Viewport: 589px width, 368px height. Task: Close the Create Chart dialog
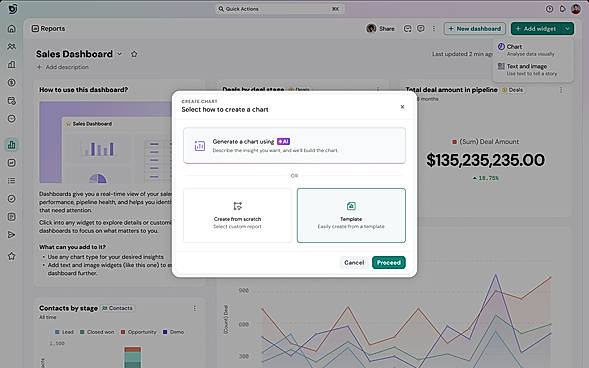coord(402,107)
